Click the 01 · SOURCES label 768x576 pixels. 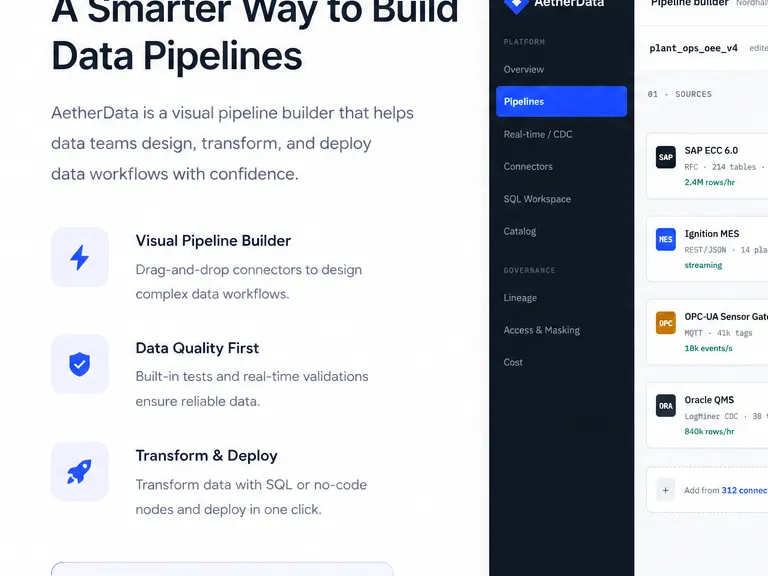(679, 94)
